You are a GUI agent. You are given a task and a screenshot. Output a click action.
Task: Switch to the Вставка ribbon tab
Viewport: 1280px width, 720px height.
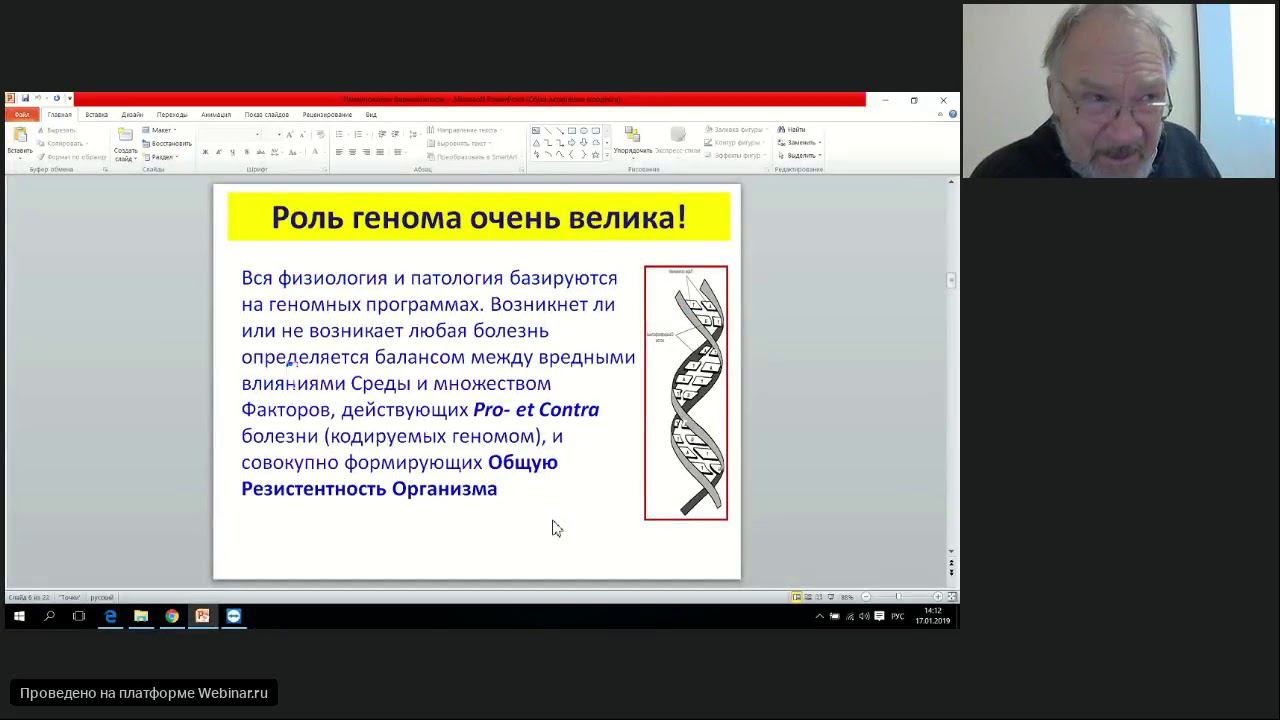pos(96,115)
